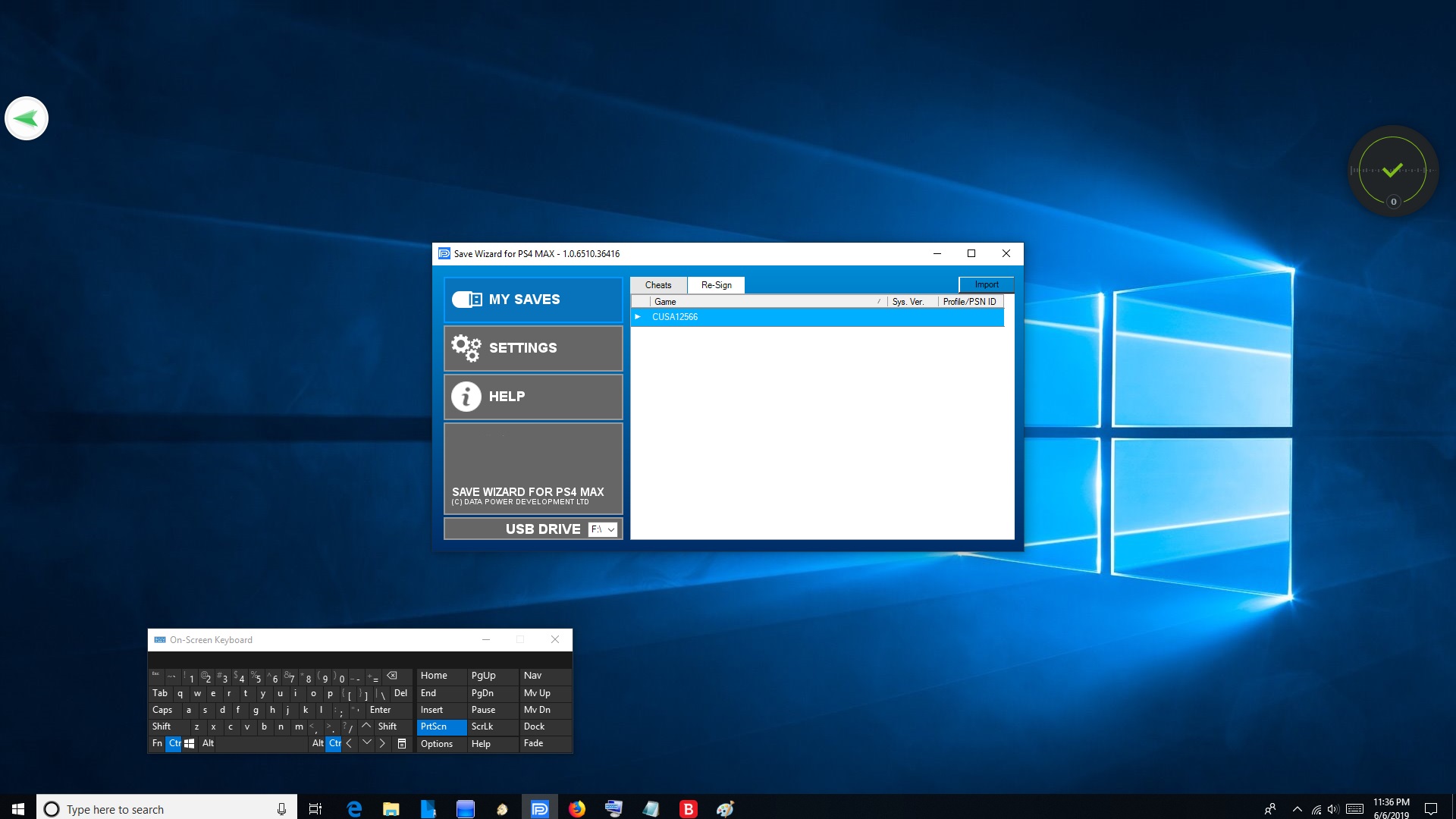Launch Firefox from the taskbar

click(x=577, y=808)
